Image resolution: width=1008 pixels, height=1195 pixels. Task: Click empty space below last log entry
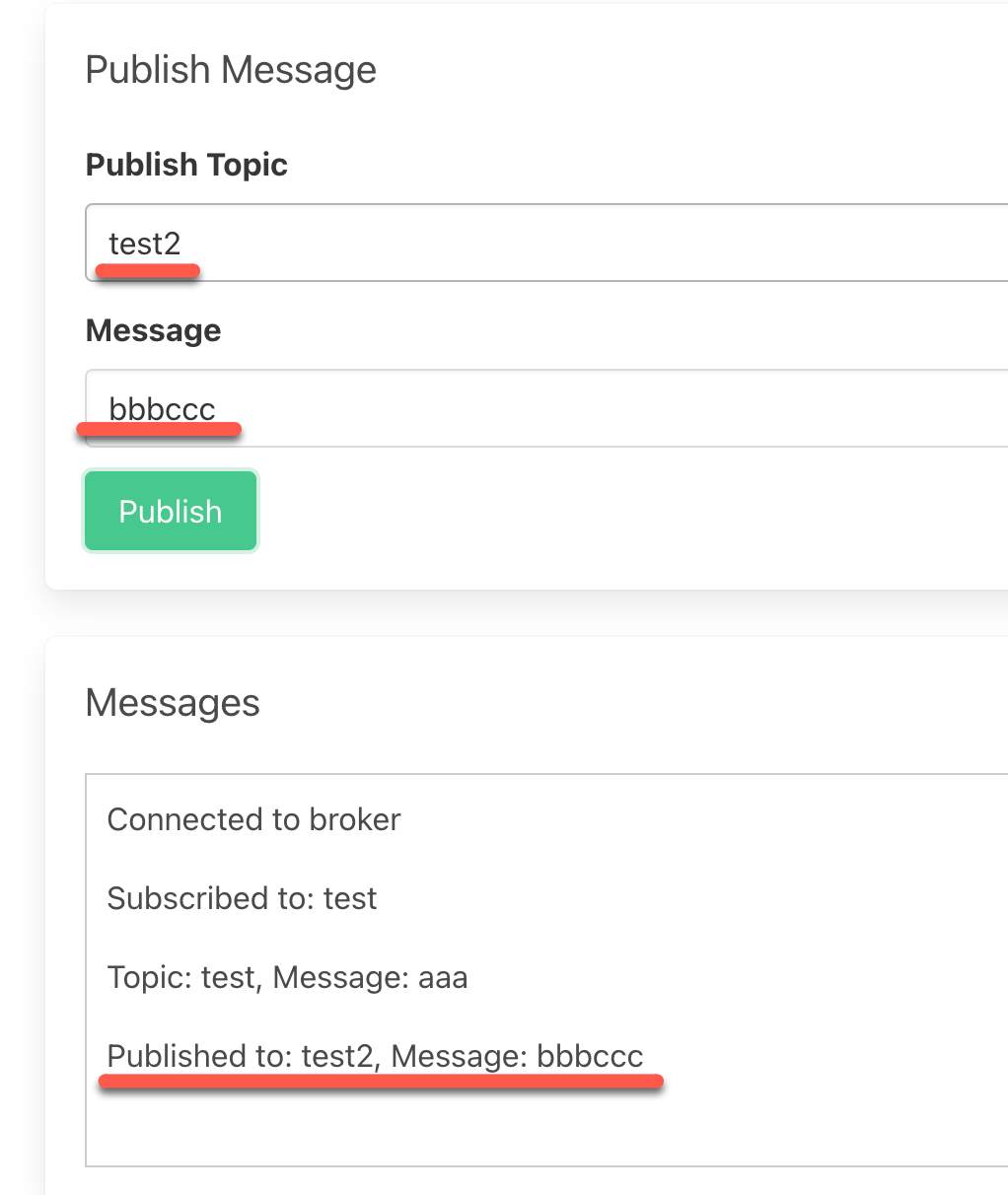coord(493,1129)
